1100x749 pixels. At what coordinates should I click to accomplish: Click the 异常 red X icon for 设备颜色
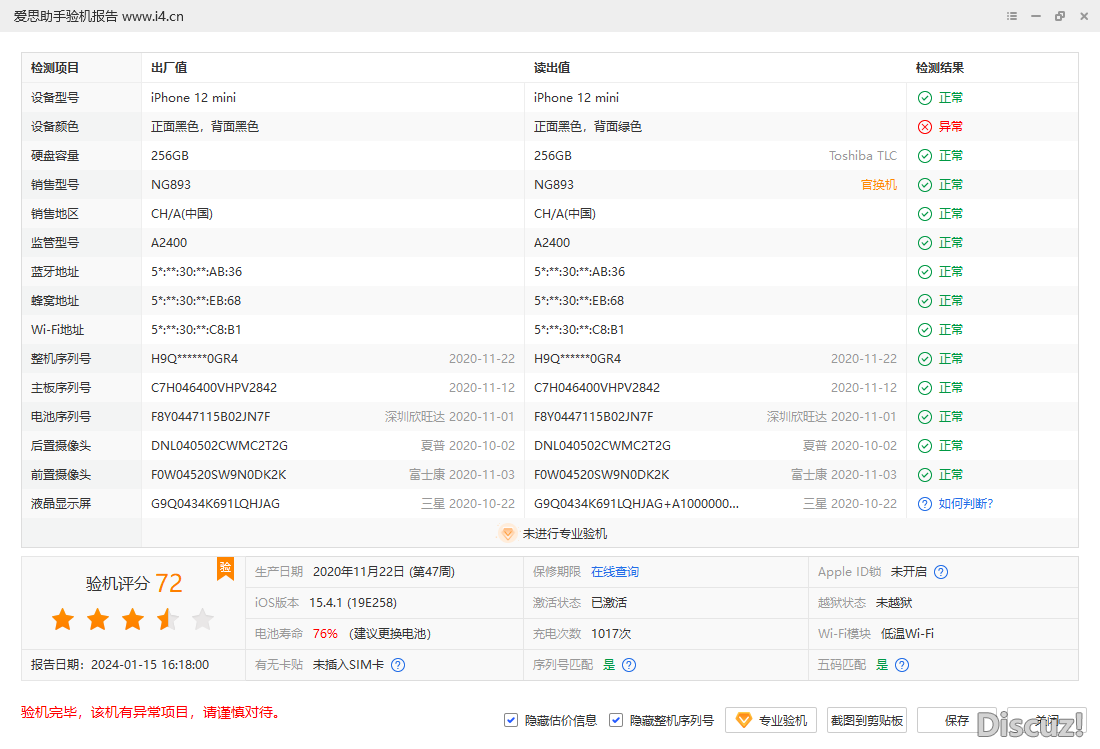point(925,127)
